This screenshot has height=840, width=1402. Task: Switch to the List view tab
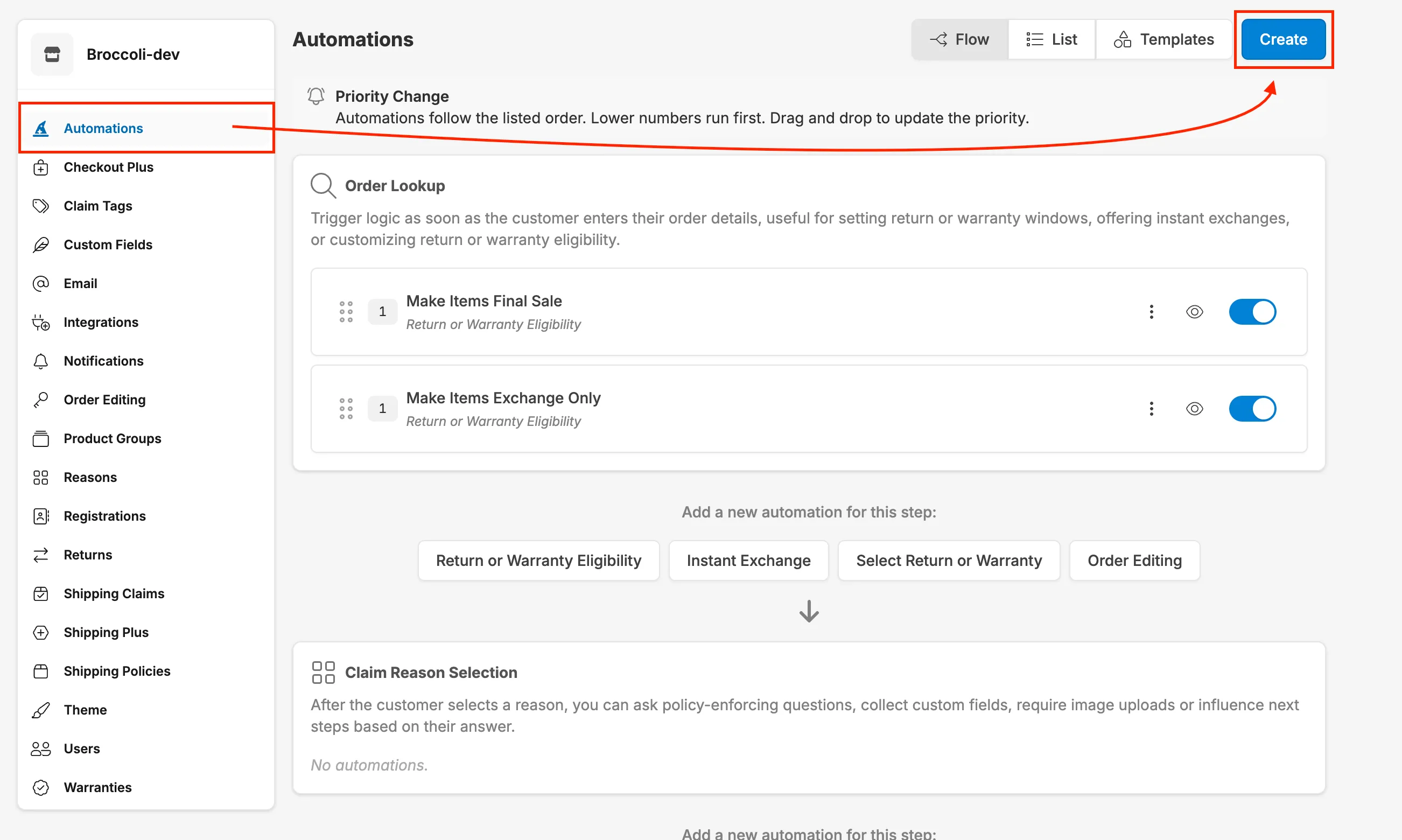pyautogui.click(x=1051, y=39)
